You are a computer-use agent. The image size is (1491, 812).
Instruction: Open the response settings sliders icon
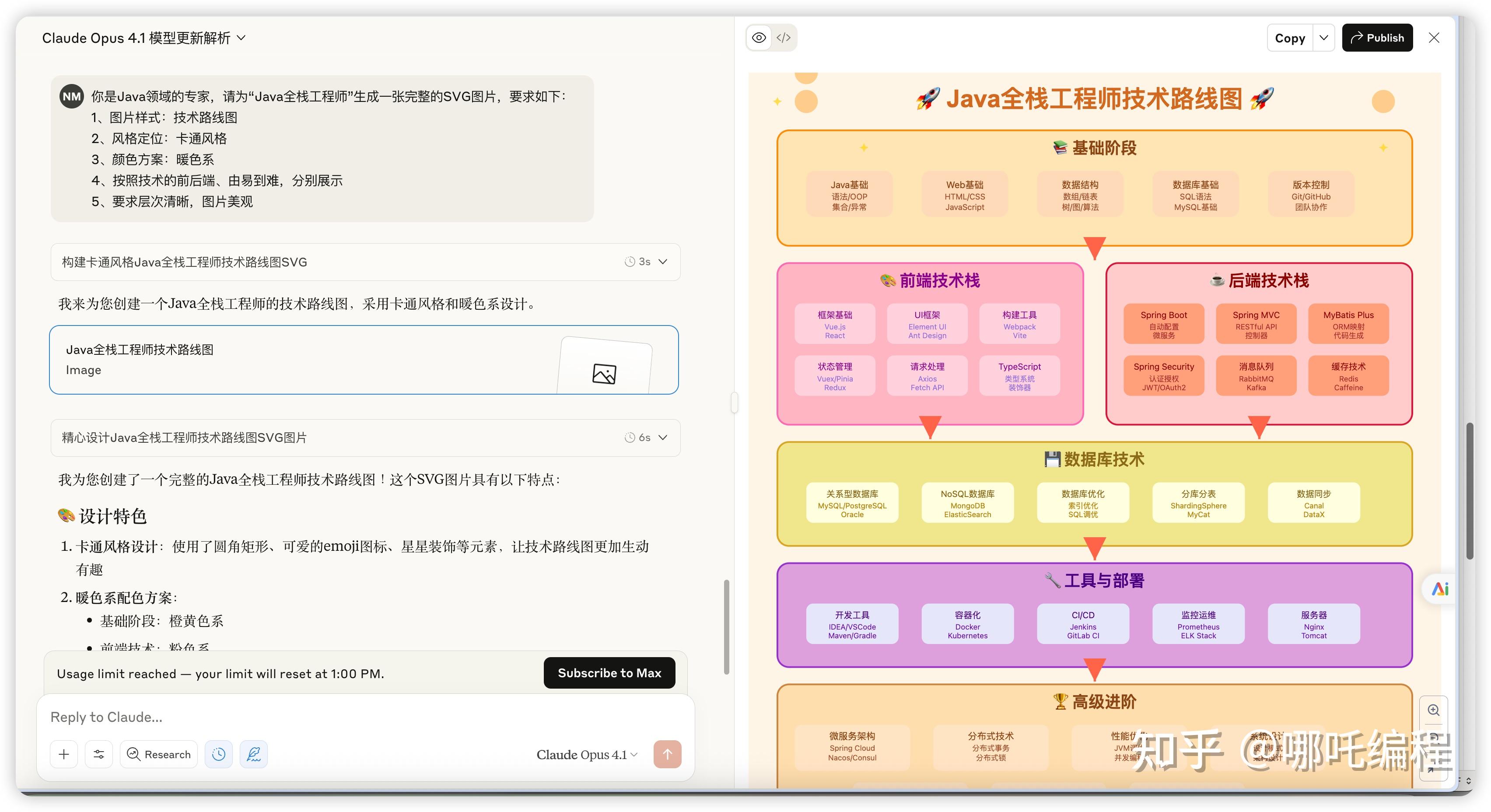(x=98, y=754)
